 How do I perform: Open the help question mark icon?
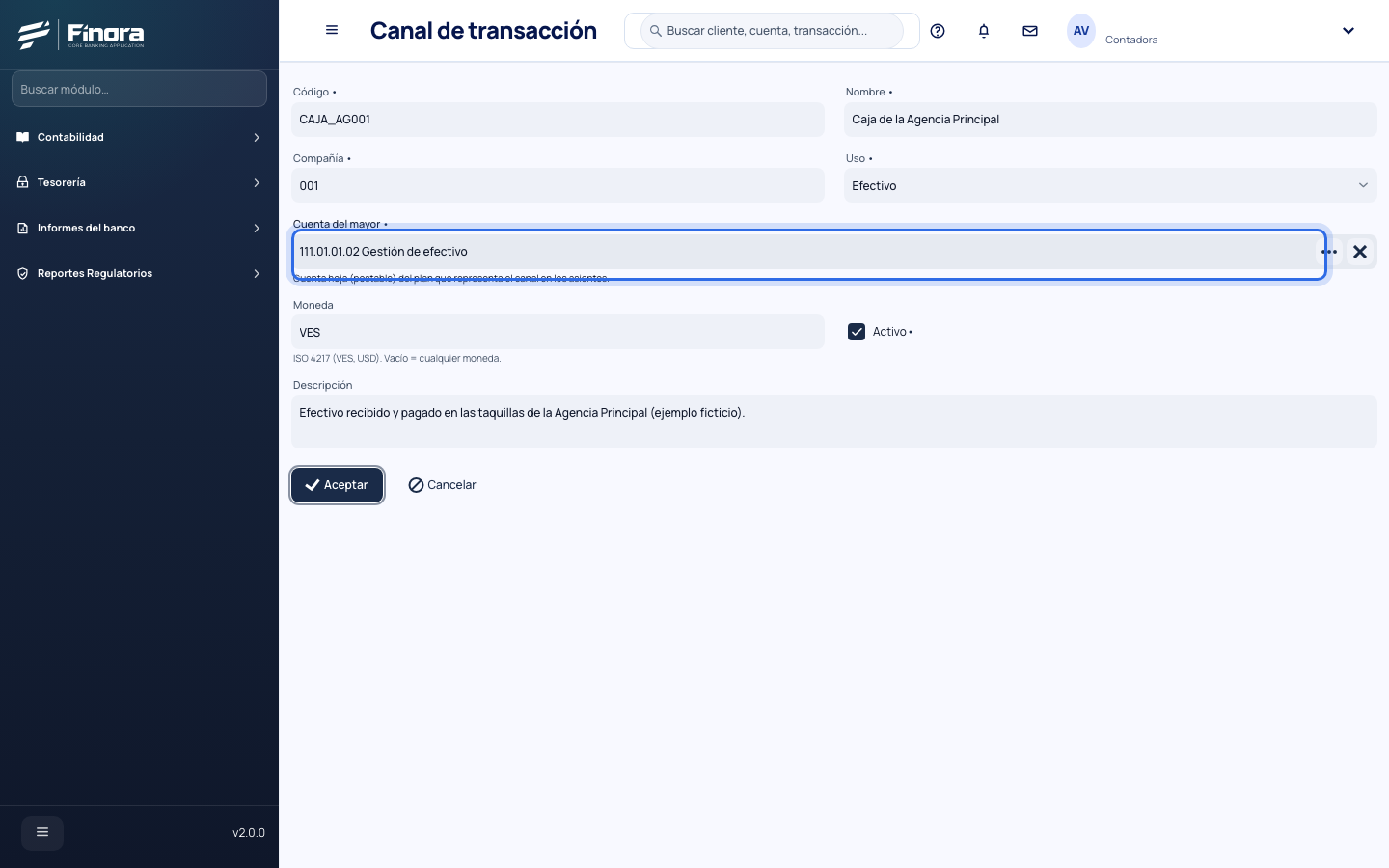click(938, 31)
